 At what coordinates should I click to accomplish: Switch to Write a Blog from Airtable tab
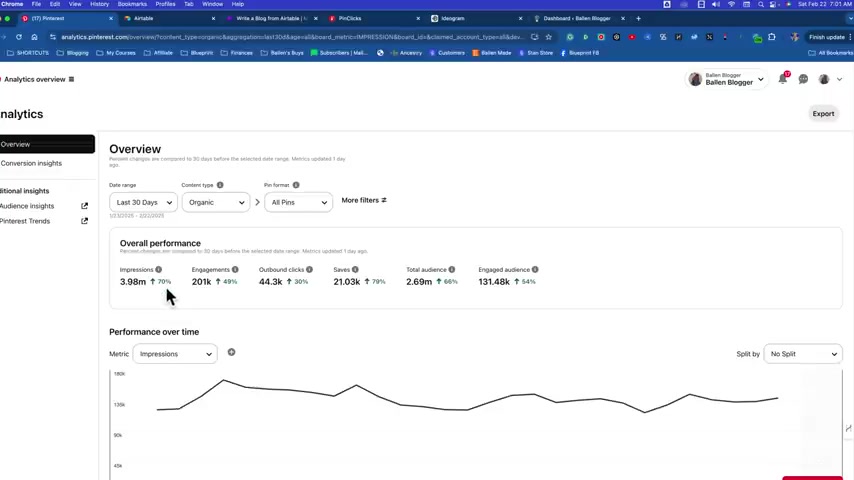(x=271, y=19)
